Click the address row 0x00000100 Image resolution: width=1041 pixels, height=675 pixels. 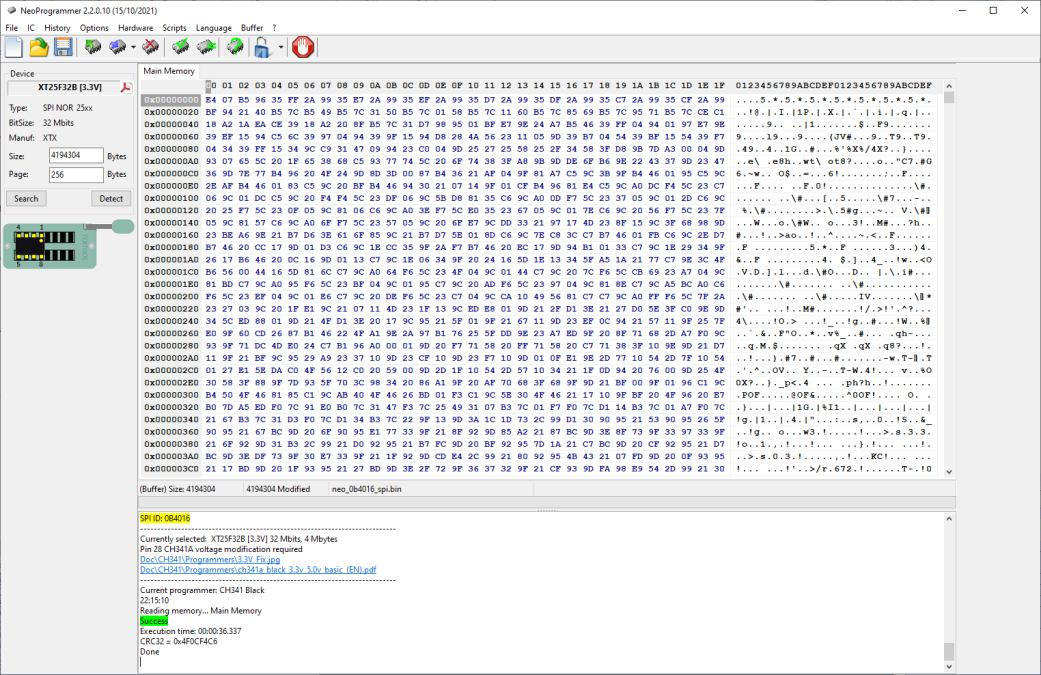[x=171, y=198]
